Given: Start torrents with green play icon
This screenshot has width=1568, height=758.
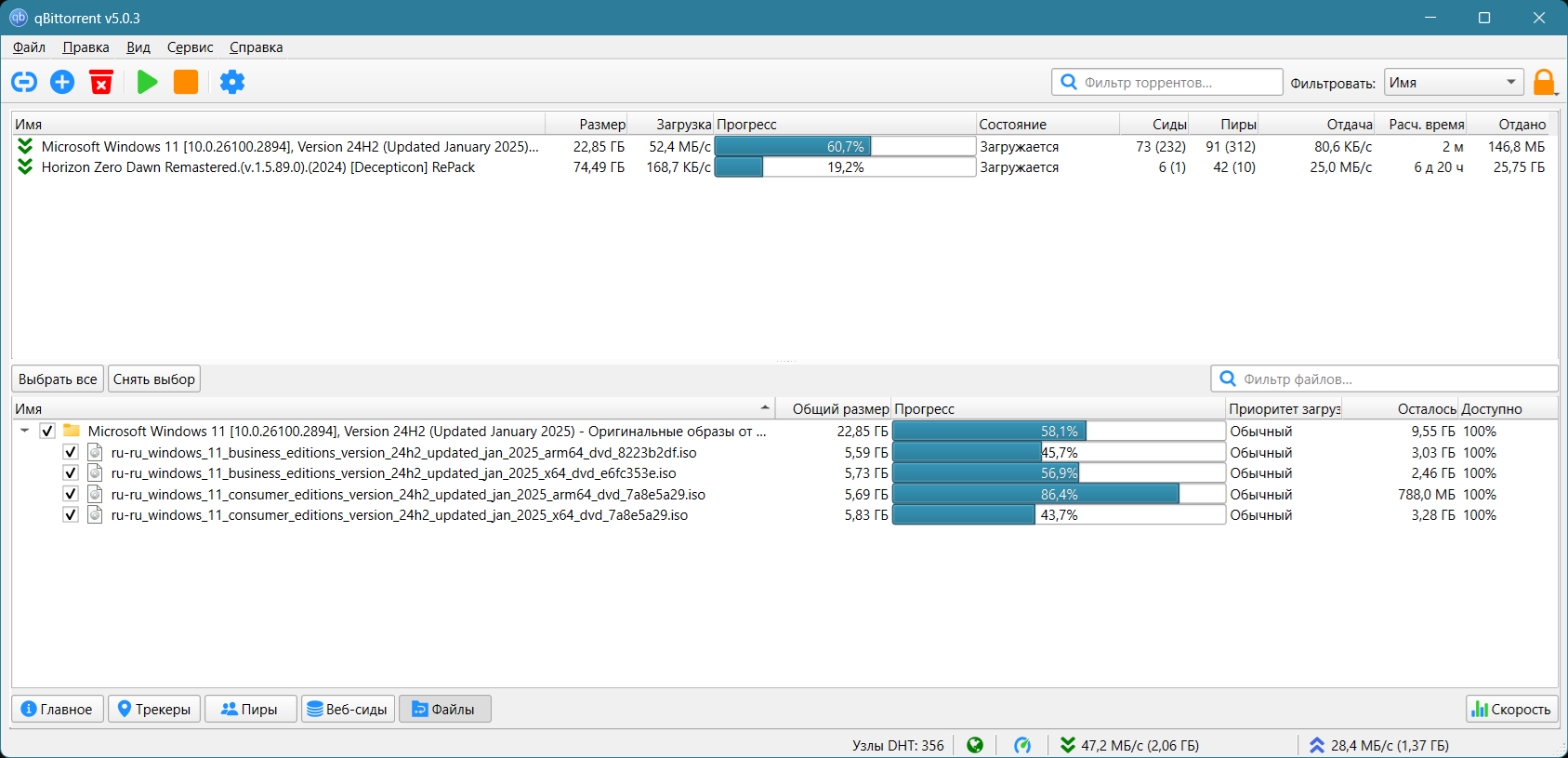Looking at the screenshot, I should coord(147,82).
